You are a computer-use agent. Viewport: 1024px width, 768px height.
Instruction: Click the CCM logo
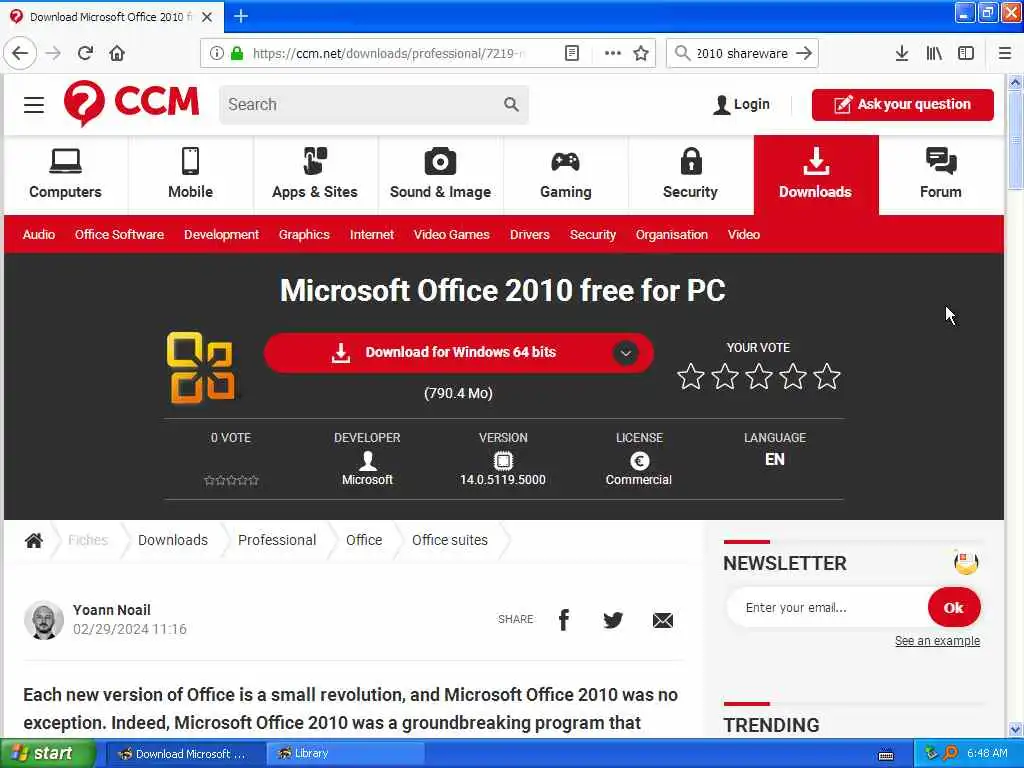pyautogui.click(x=131, y=103)
